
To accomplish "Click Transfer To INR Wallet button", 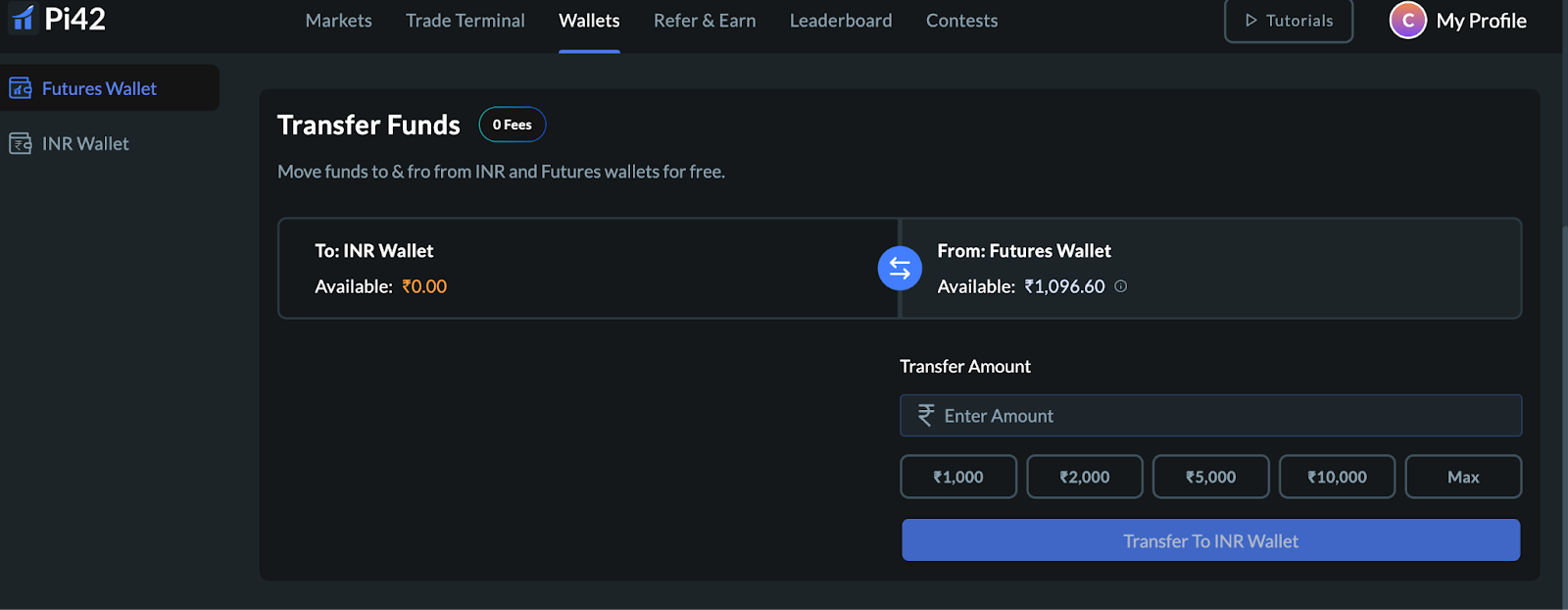I will [x=1210, y=540].
